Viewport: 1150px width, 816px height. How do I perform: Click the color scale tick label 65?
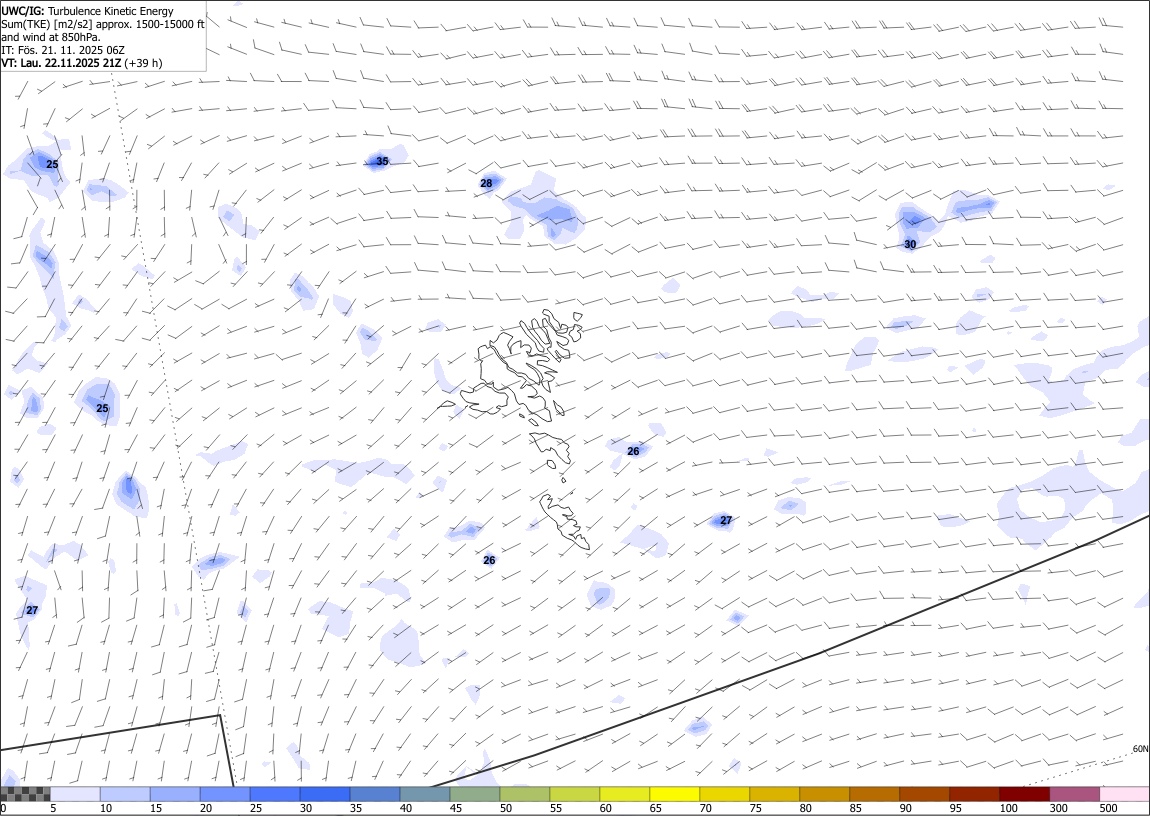[x=656, y=808]
